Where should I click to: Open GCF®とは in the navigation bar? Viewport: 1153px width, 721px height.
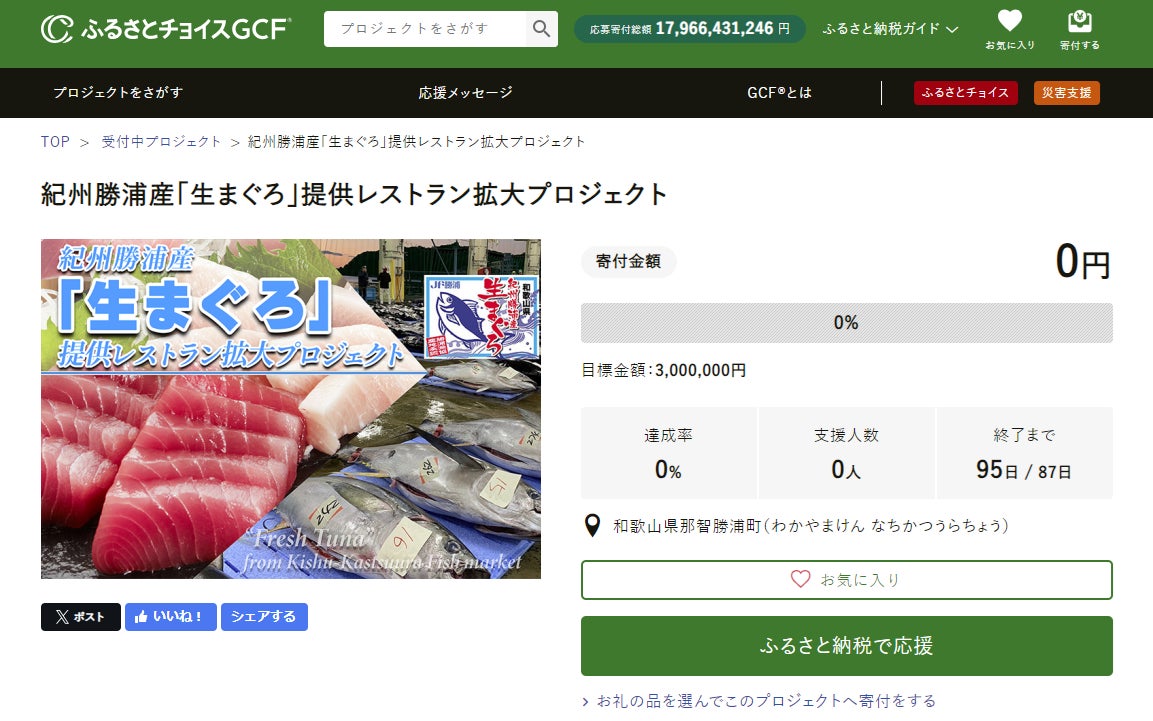[x=779, y=93]
